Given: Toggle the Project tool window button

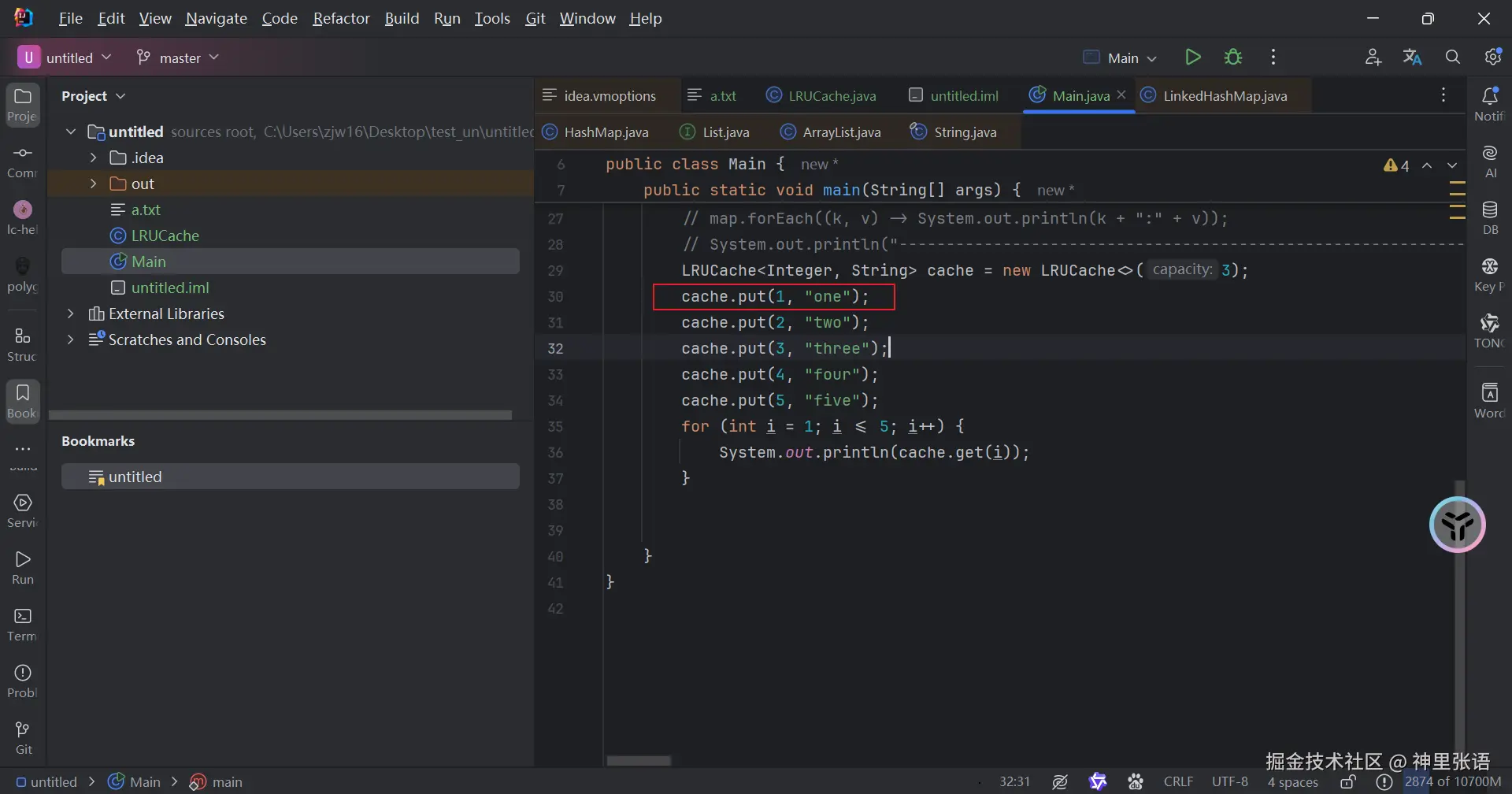Looking at the screenshot, I should tap(23, 104).
